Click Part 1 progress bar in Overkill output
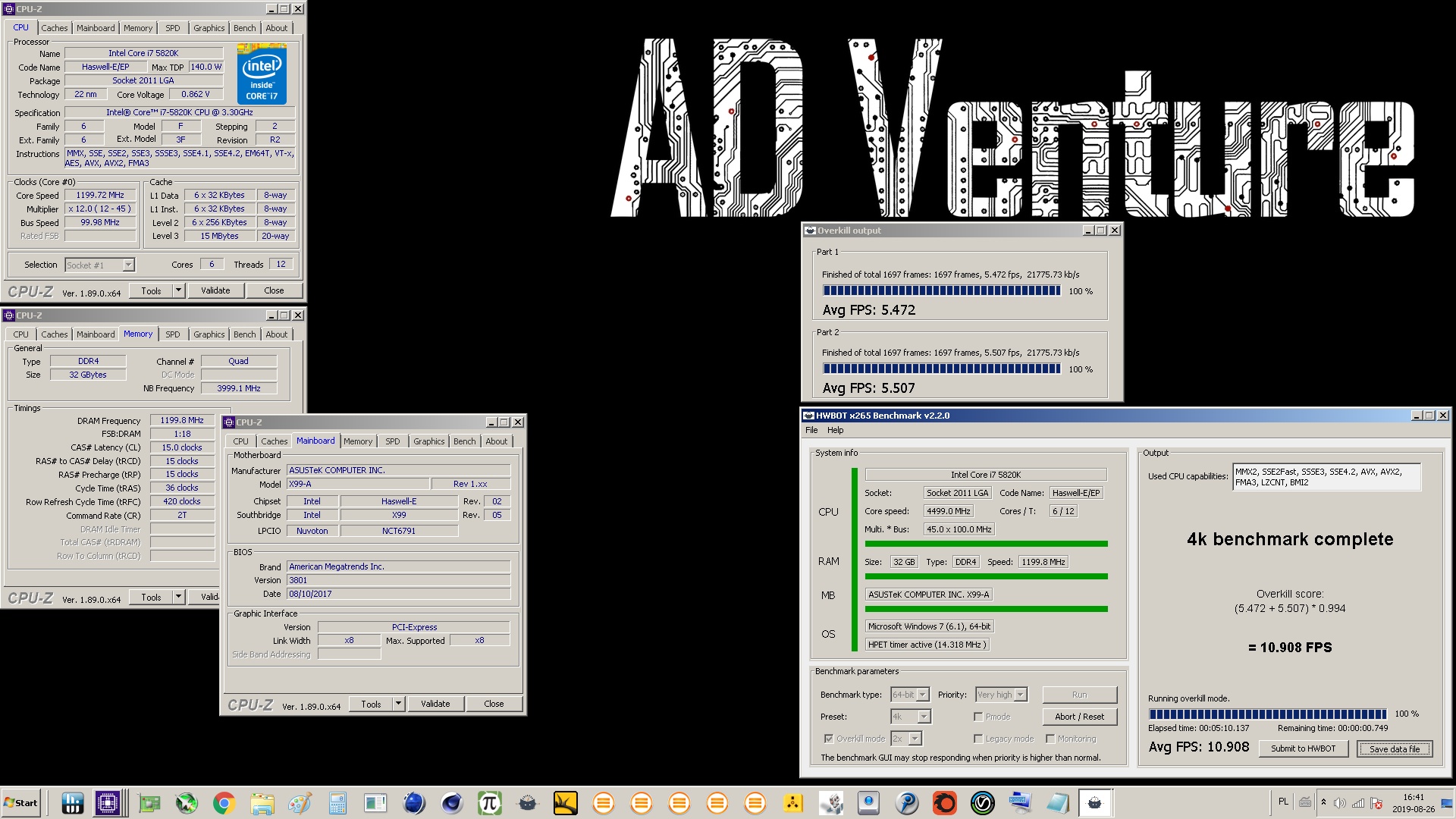The image size is (1456, 819). [942, 291]
